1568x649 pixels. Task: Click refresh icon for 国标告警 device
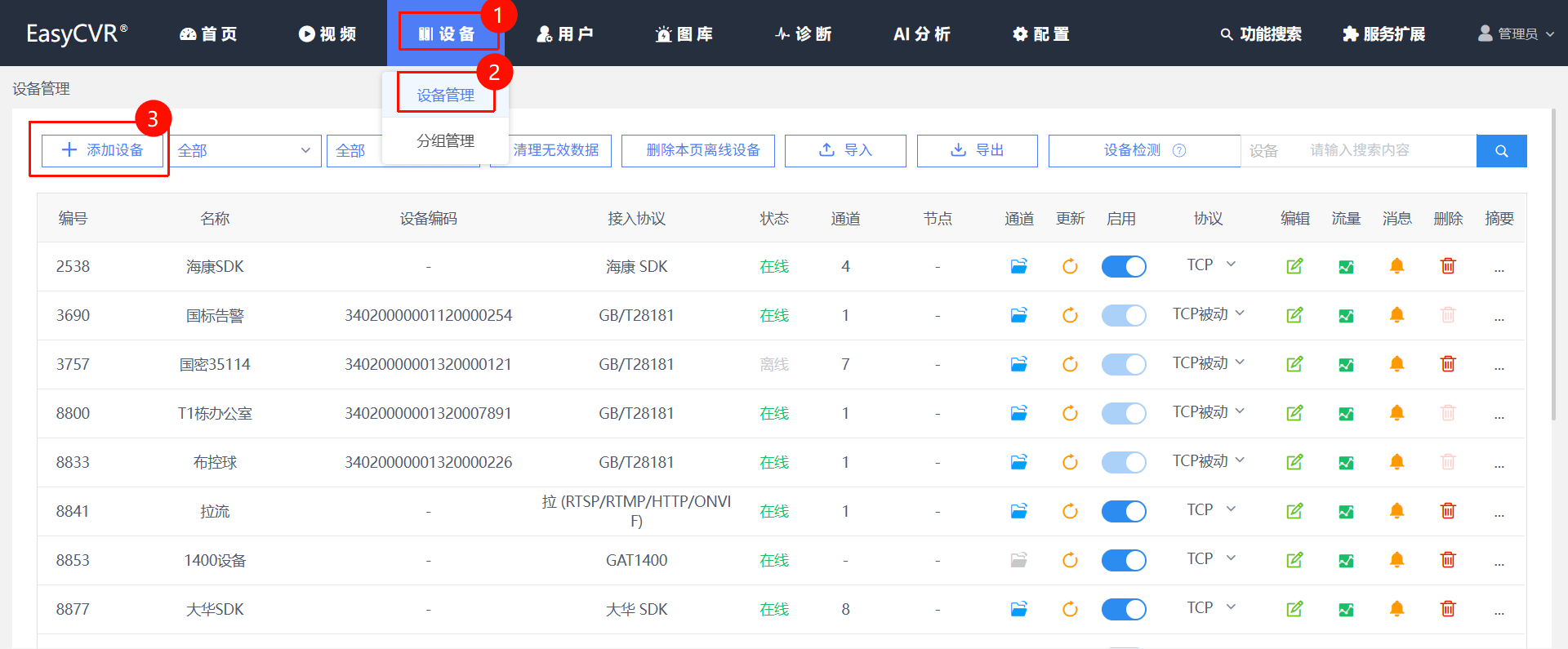(x=1070, y=315)
